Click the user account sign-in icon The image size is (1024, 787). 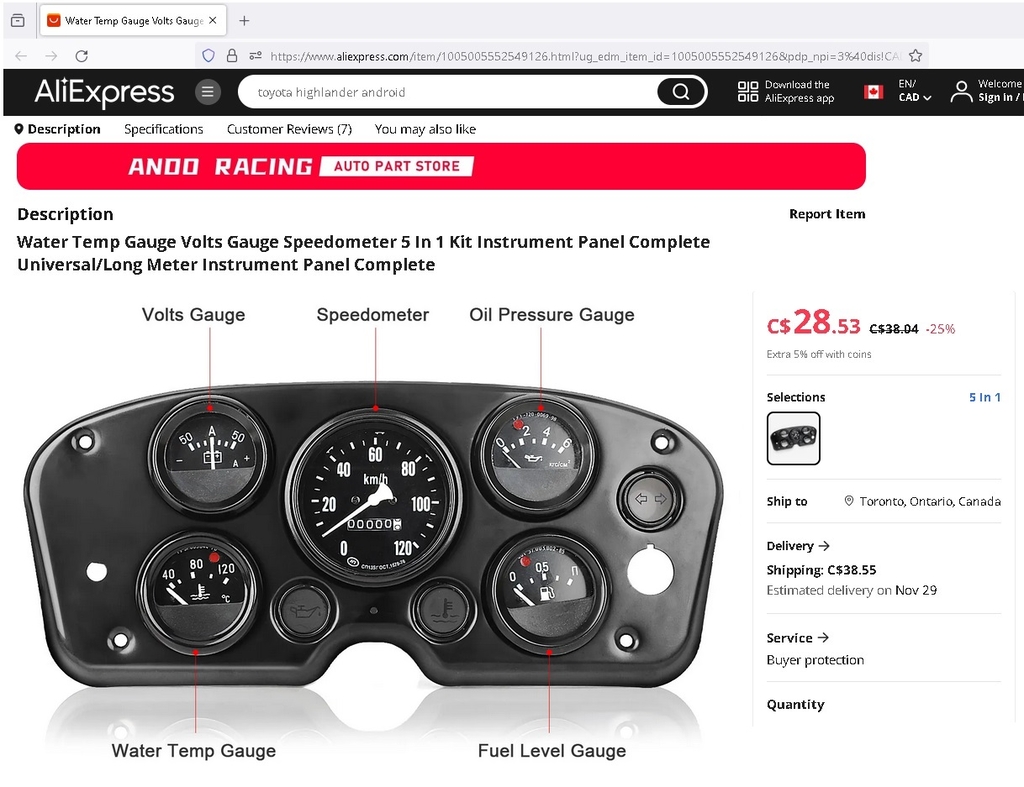coord(961,91)
